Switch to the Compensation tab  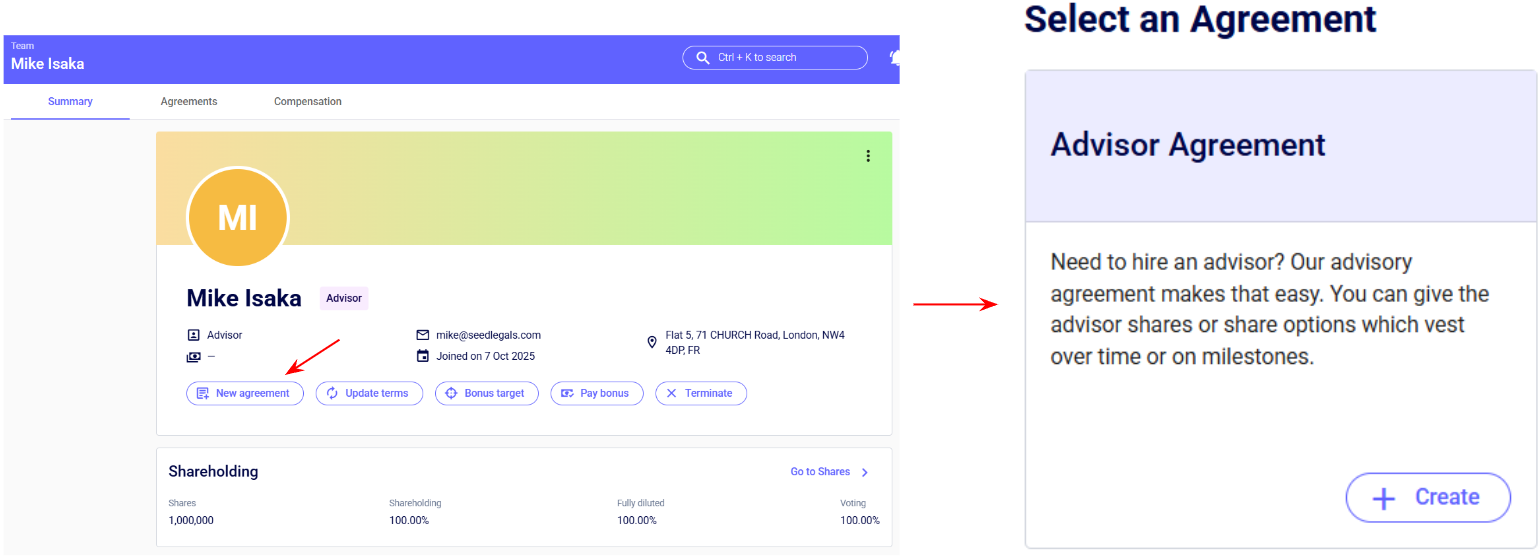(308, 102)
